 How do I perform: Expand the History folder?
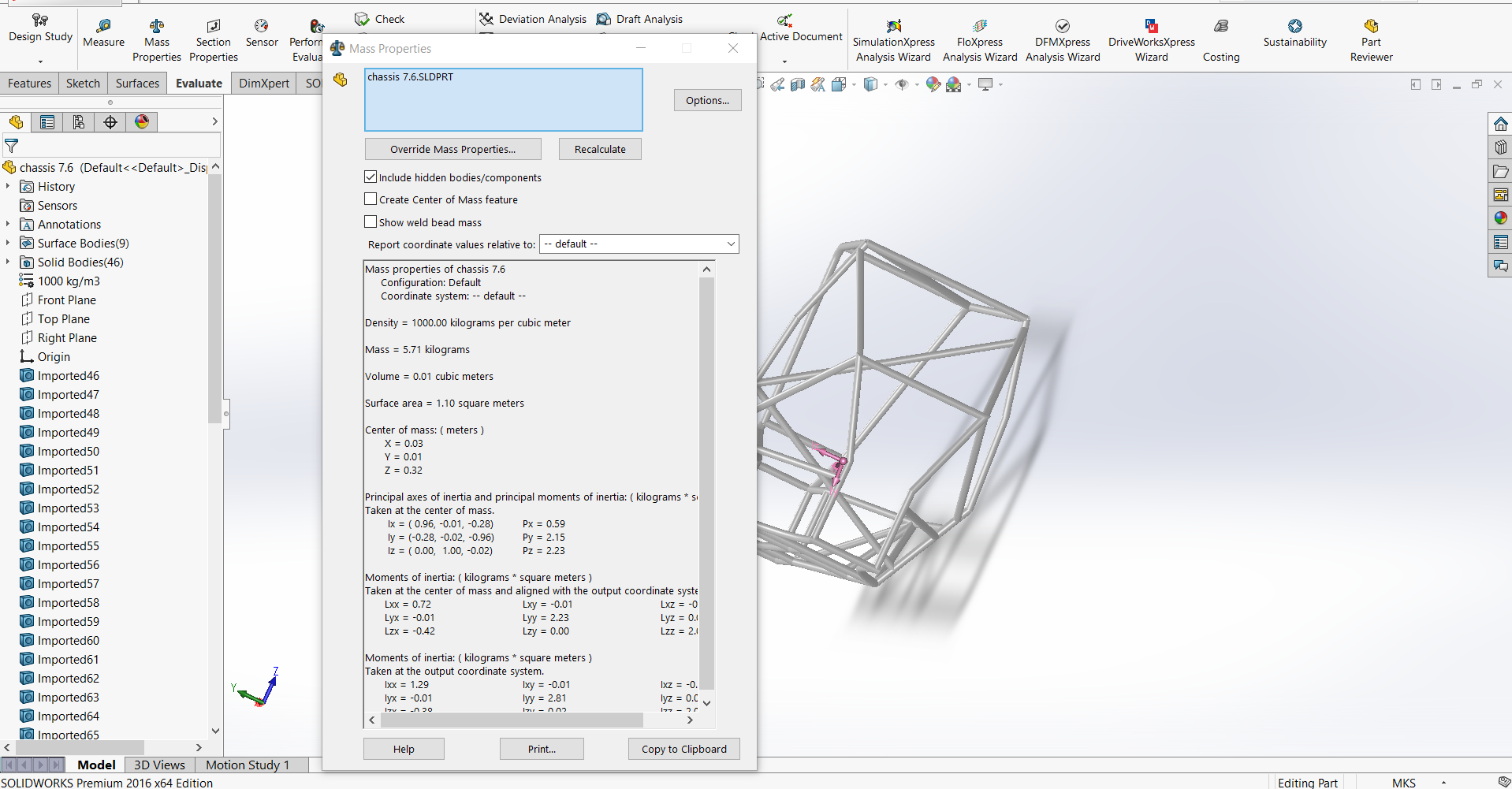pos(8,187)
